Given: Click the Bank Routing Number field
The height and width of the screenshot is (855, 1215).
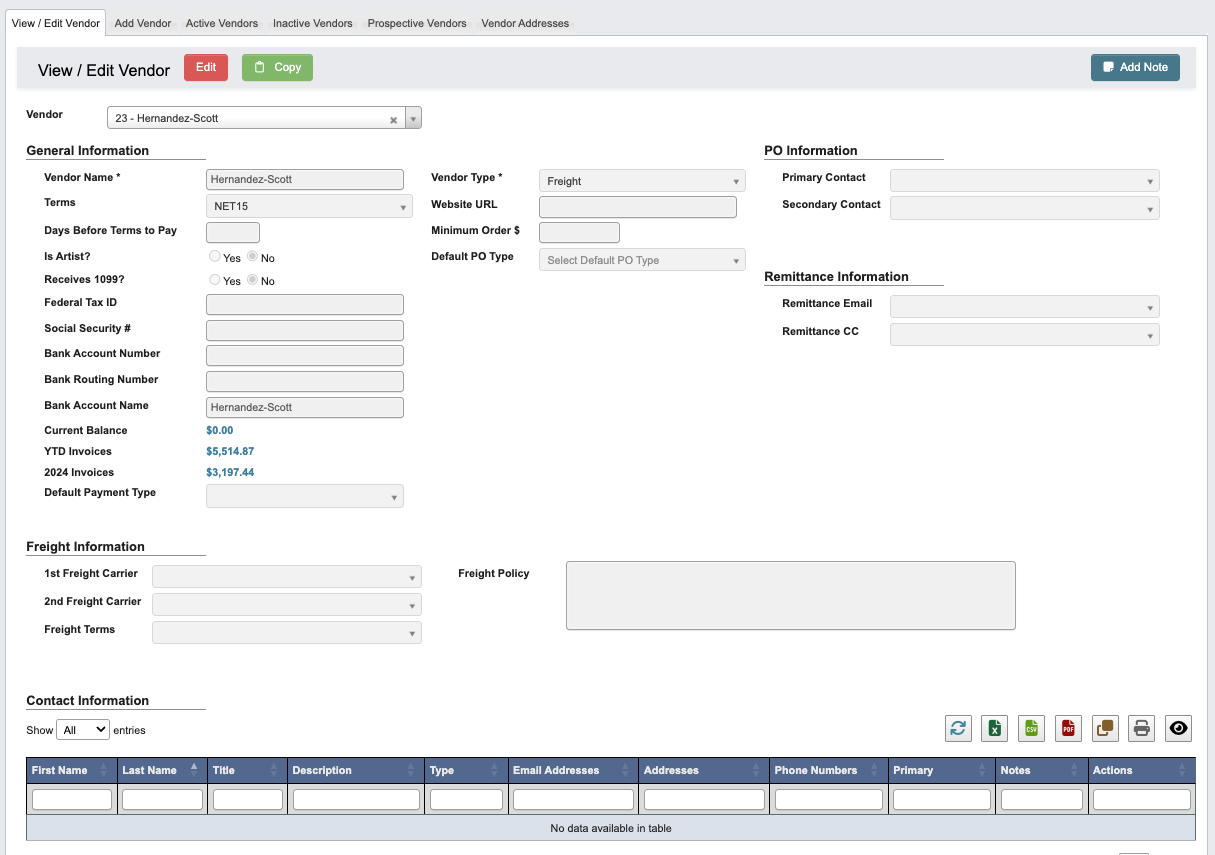Looking at the screenshot, I should pyautogui.click(x=305, y=382).
